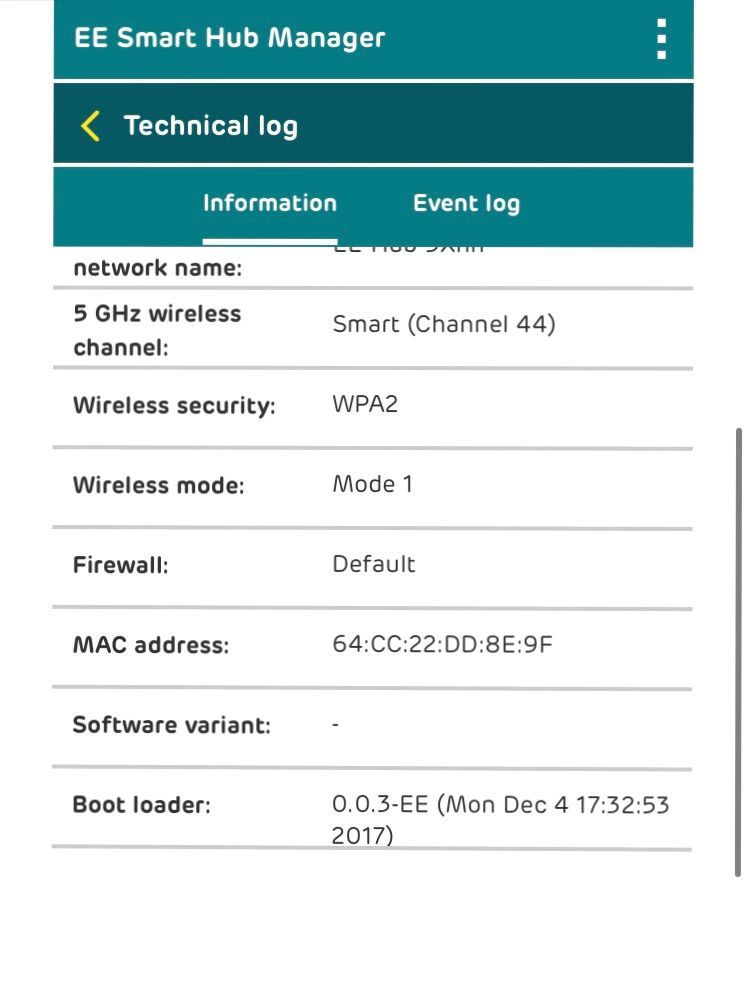Select the 5 GHz wireless channel label
Image resolution: width=746 pixels, height=992 pixels.
[x=157, y=330]
